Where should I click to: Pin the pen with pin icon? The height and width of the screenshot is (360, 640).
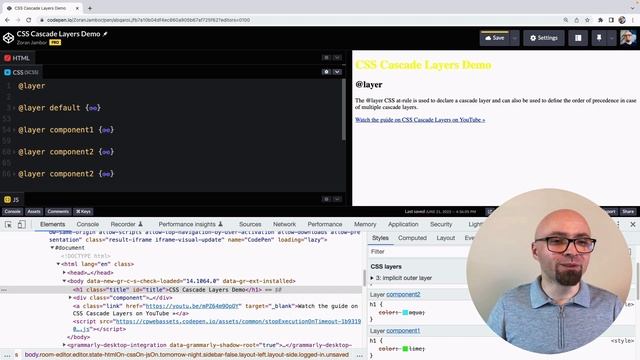coord(599,38)
